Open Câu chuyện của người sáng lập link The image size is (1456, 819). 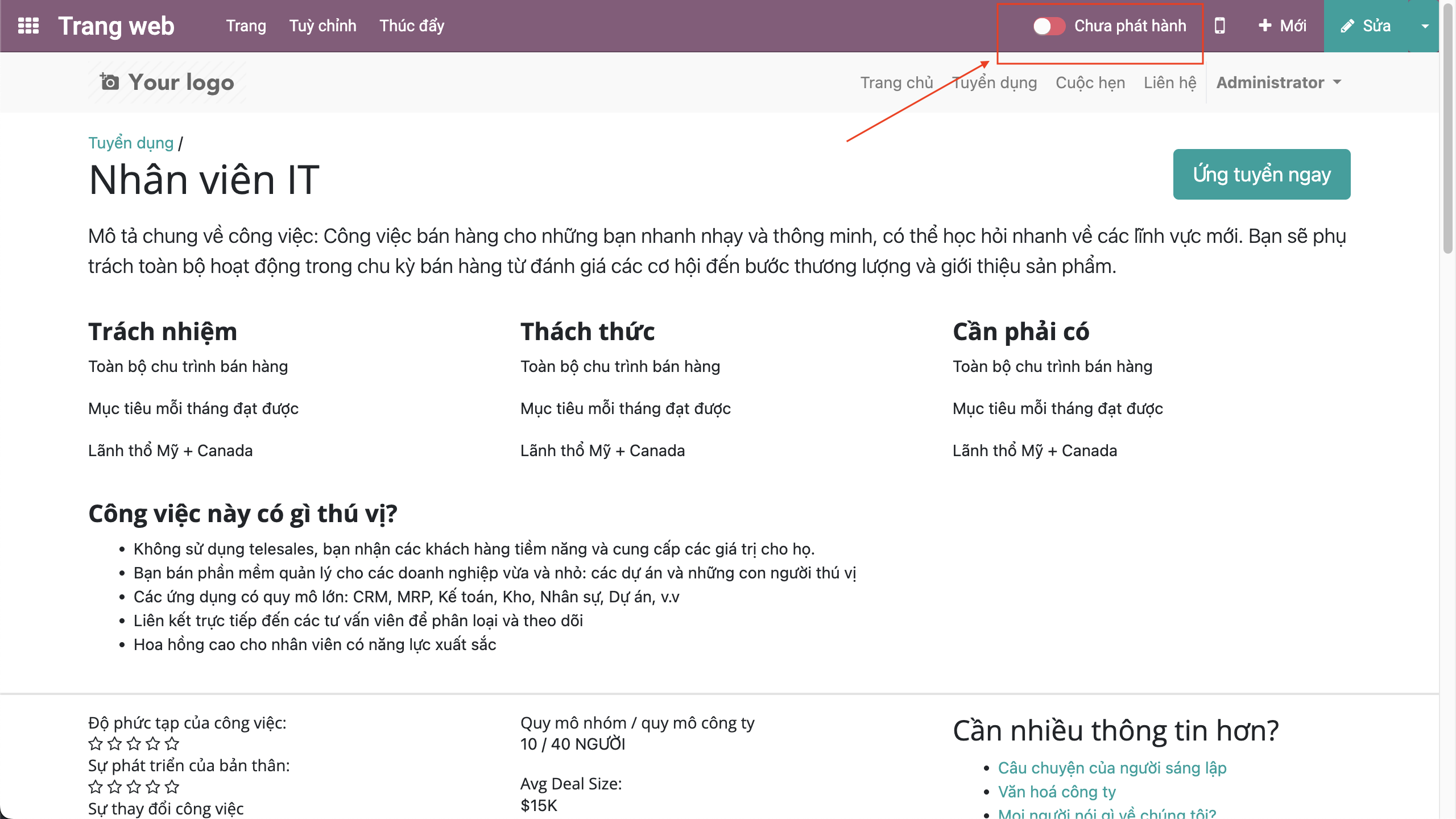(x=1112, y=768)
